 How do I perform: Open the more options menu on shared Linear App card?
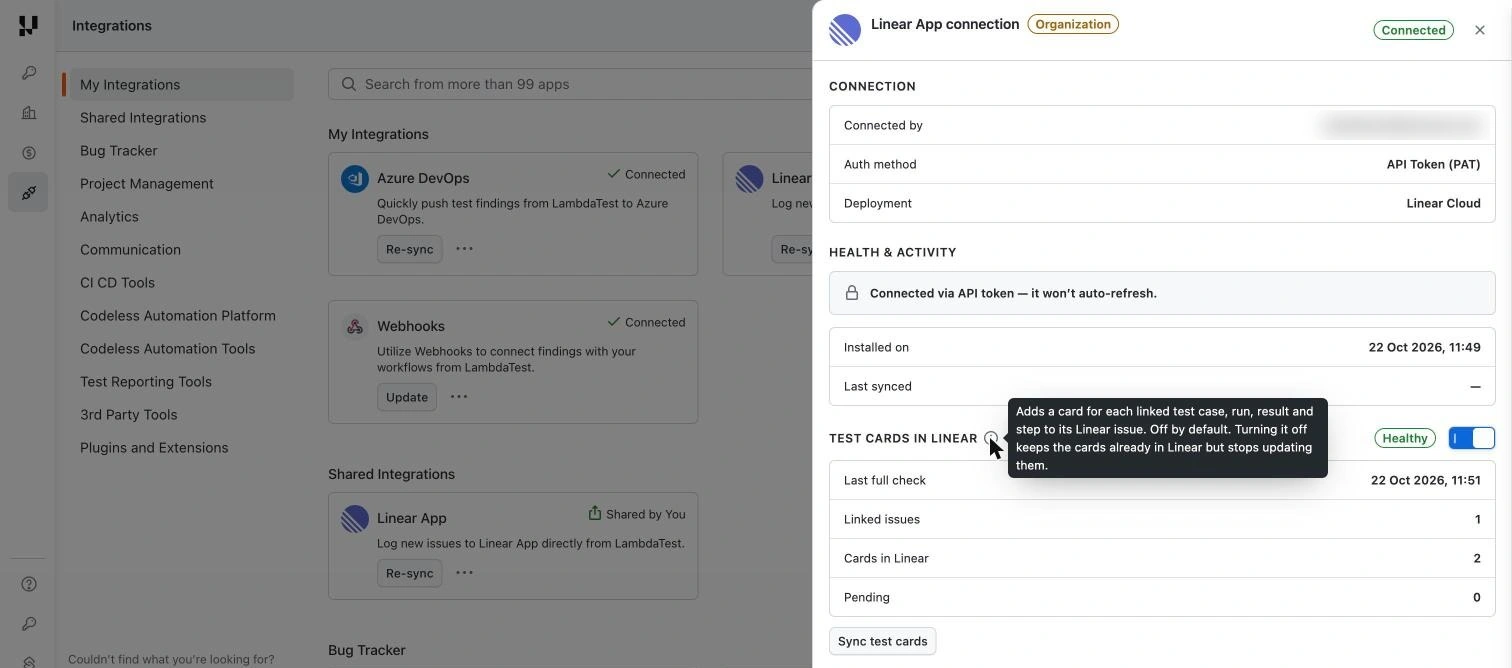(464, 573)
